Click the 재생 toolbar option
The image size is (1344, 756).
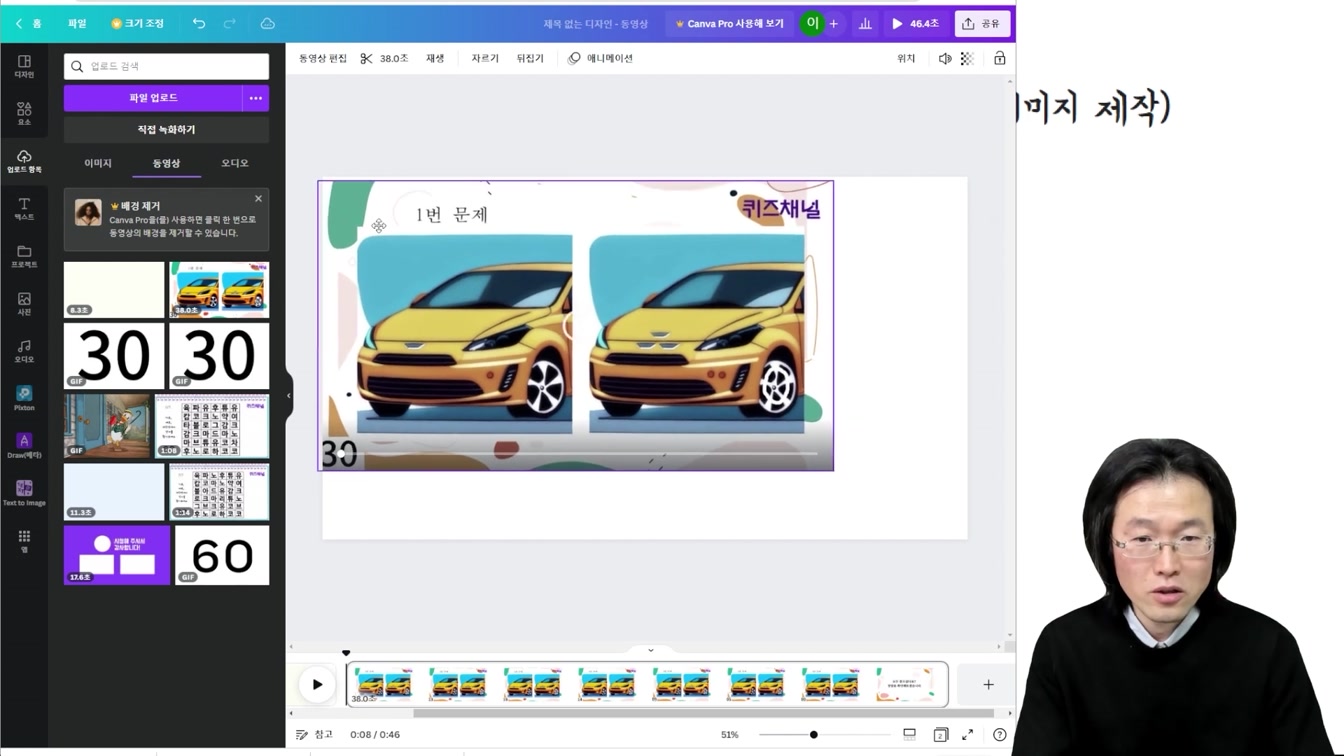point(435,58)
